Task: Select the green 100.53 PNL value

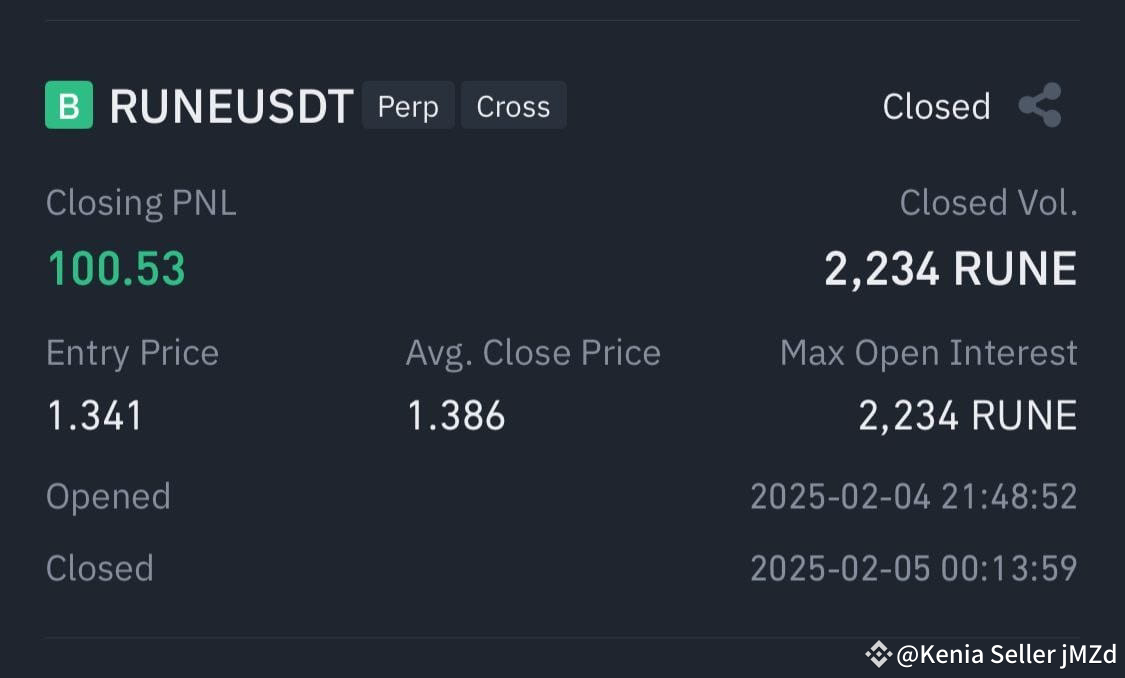Action: 115,267
